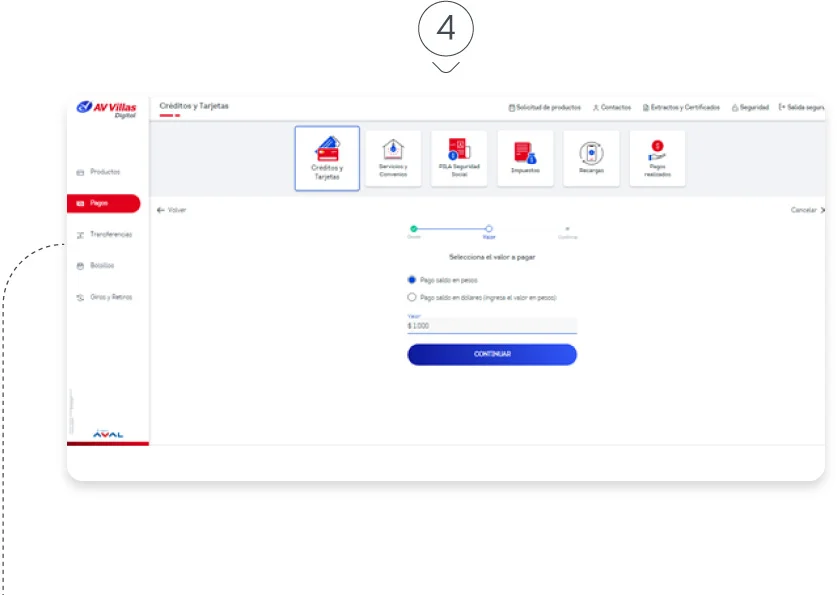Click the Transferencias sidebar icon
837x595 pixels.
coord(80,235)
